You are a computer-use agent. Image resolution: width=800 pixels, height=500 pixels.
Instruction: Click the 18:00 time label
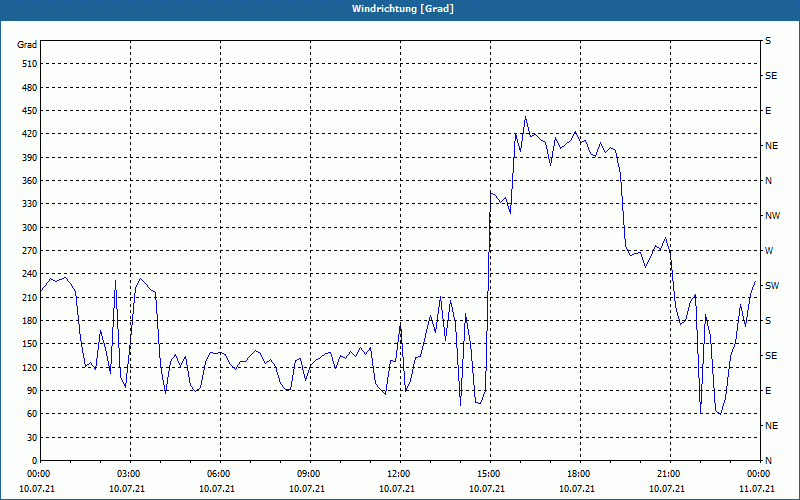[577, 474]
